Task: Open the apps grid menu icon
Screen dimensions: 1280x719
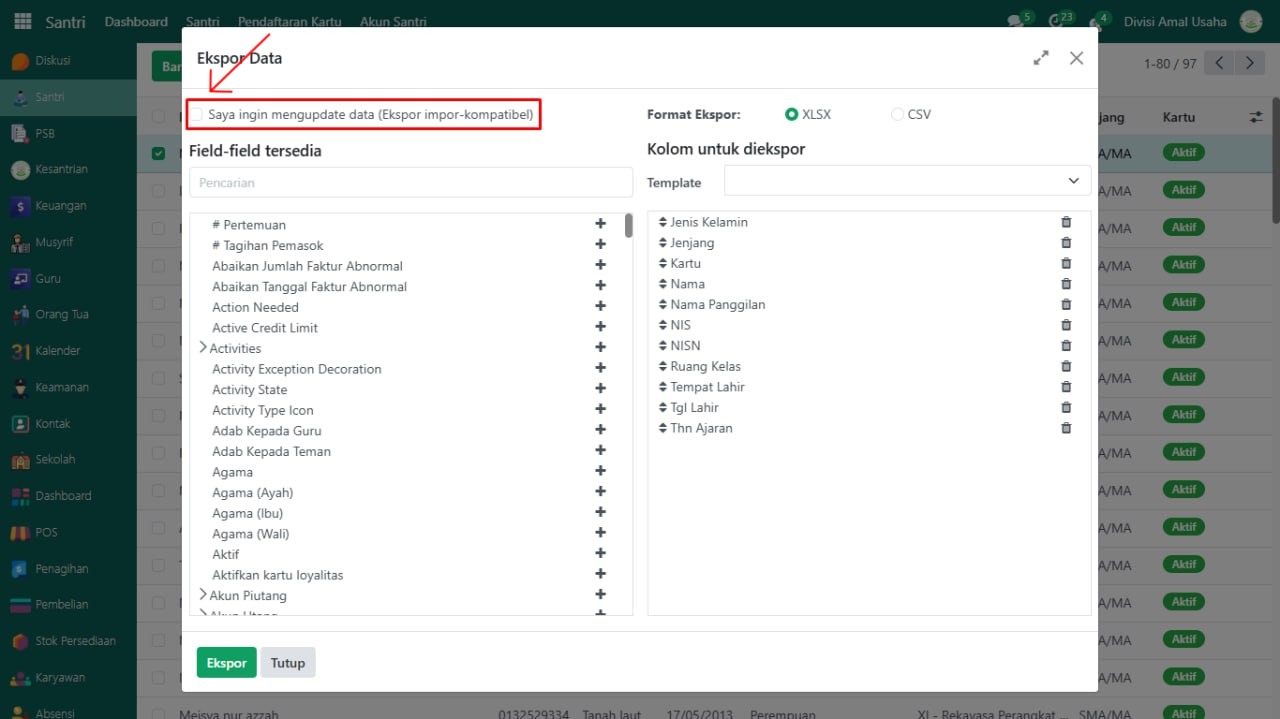Action: click(22, 21)
